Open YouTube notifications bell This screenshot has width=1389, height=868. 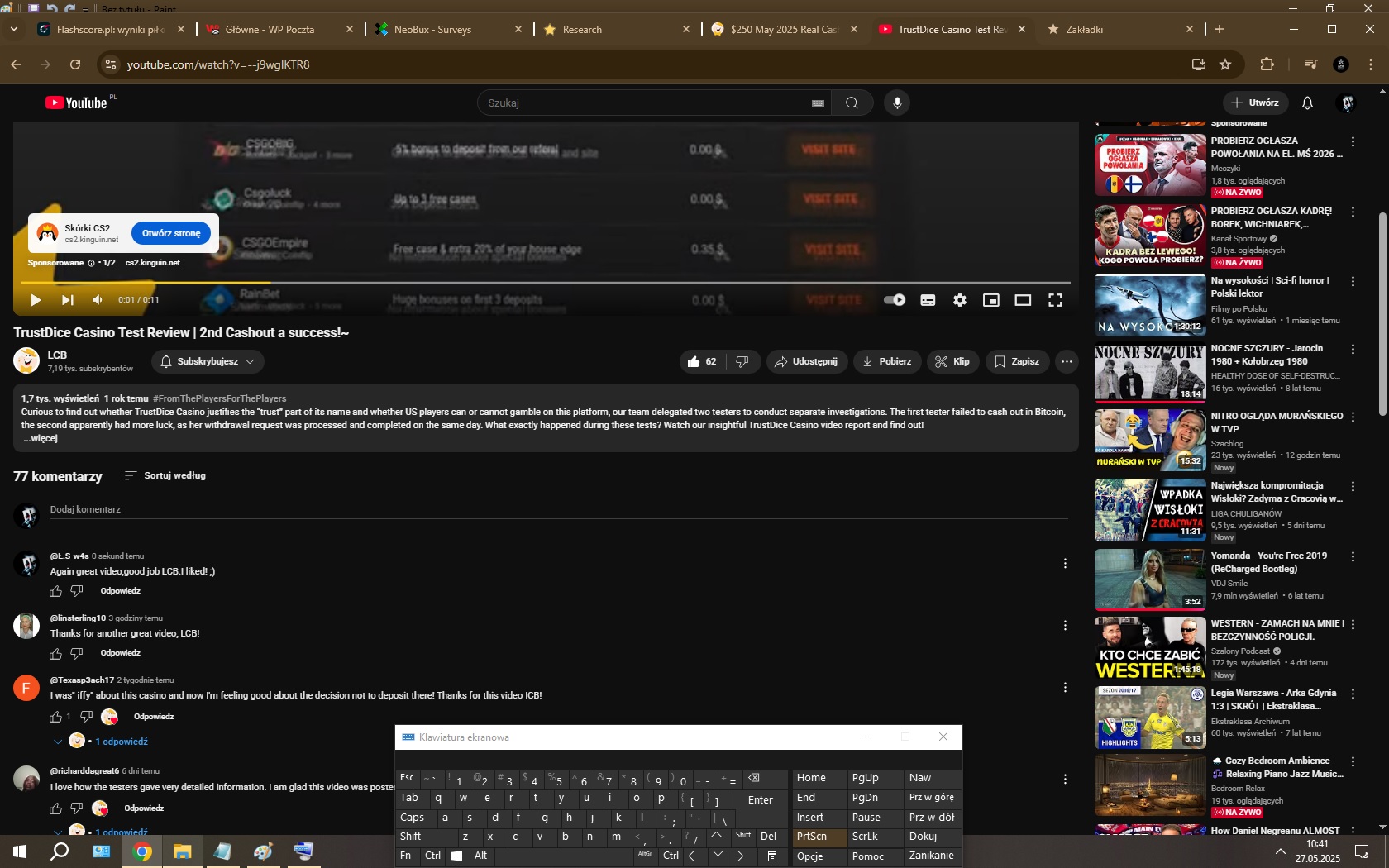(x=1307, y=103)
